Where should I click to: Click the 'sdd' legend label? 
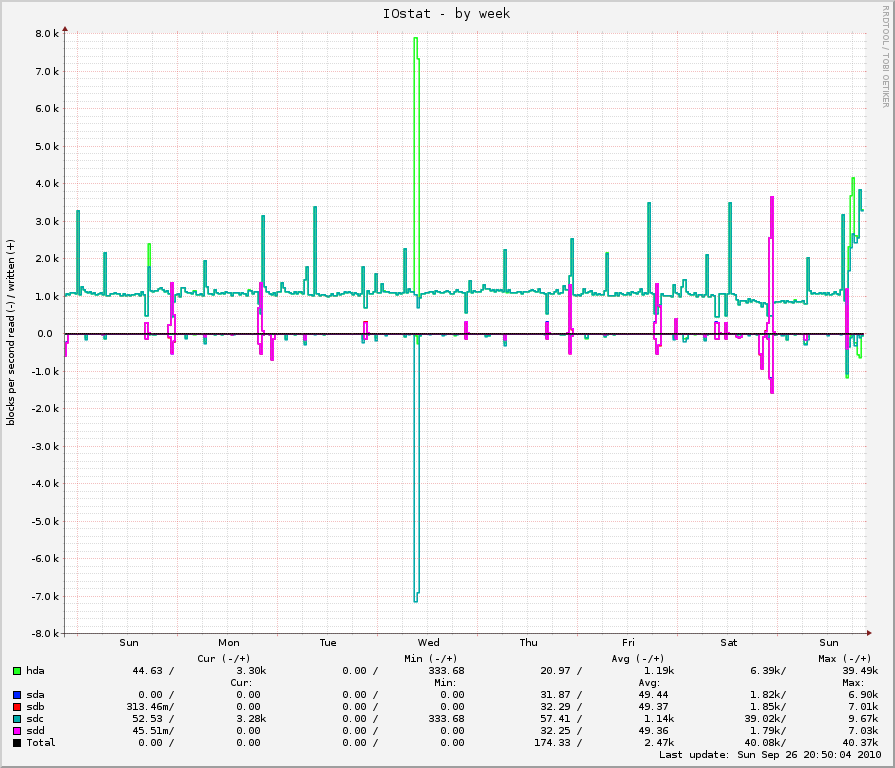(35, 731)
